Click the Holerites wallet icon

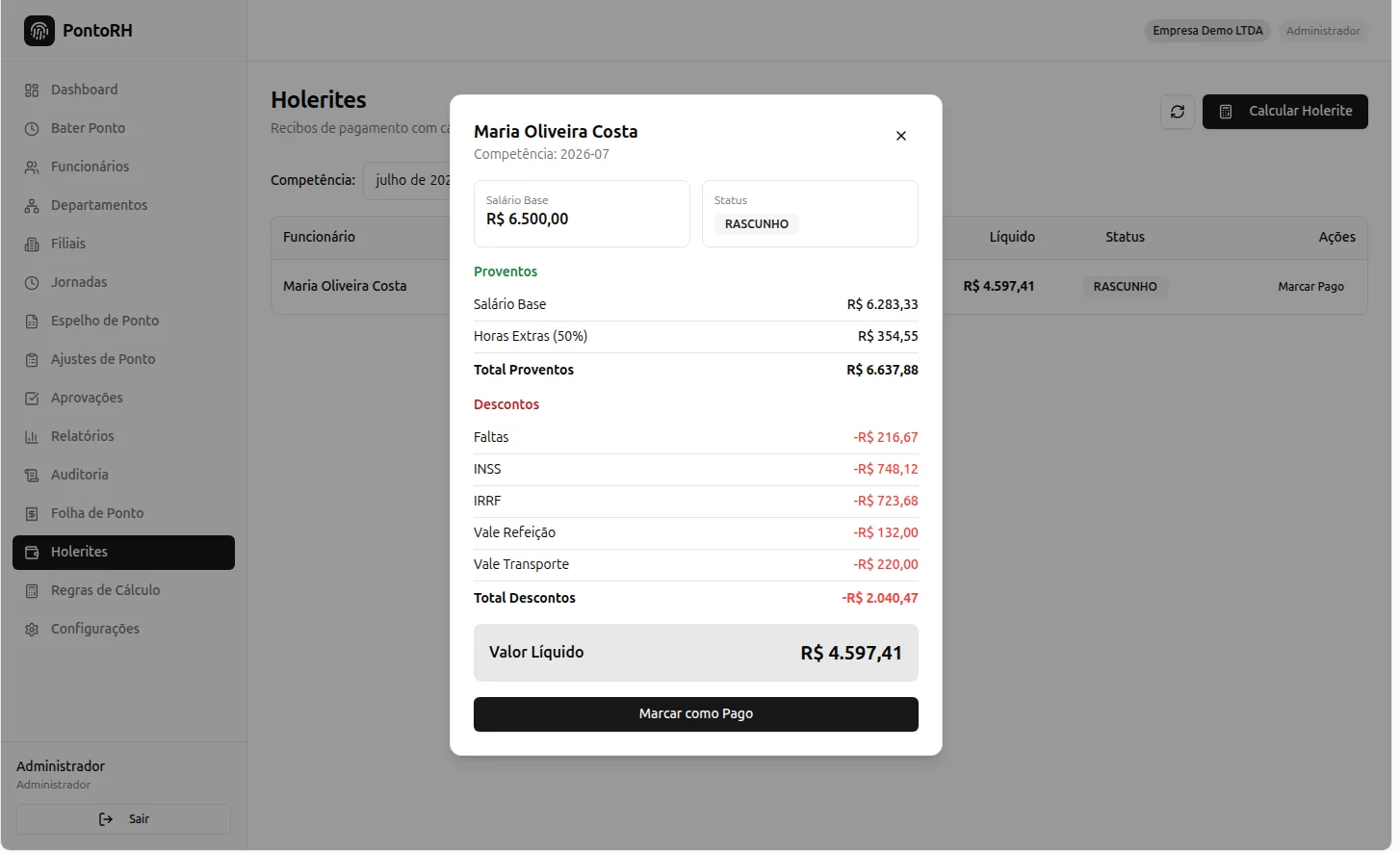(x=32, y=552)
